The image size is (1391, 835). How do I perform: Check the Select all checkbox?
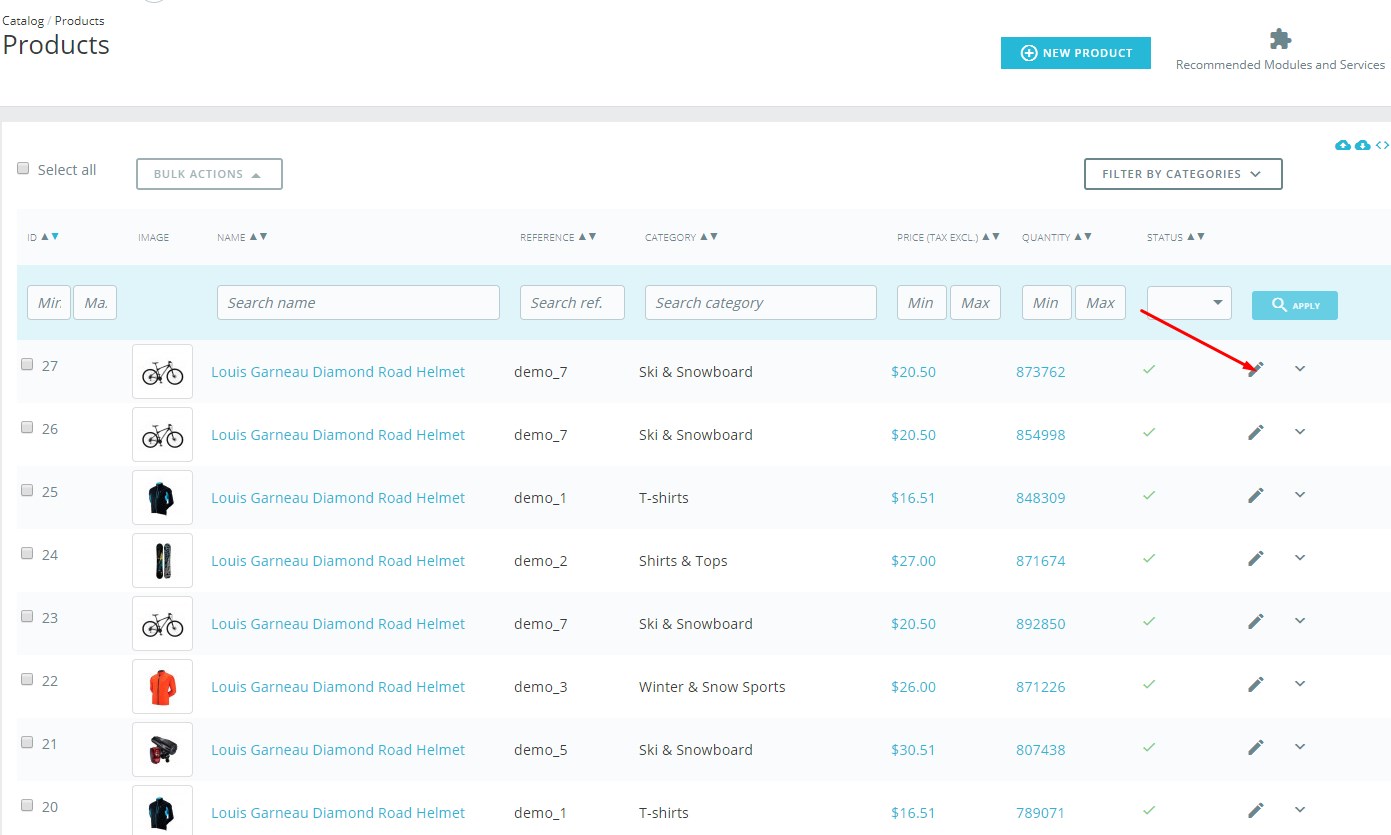24,169
